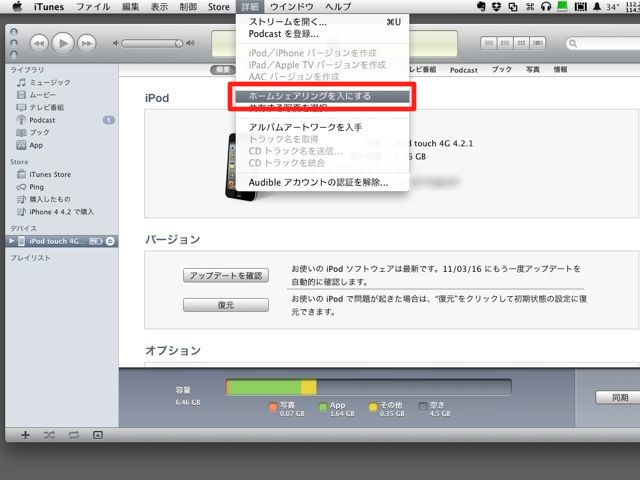Screen dimensions: 640x480
Task: Click the previous track rewind button
Action: pos(39,43)
